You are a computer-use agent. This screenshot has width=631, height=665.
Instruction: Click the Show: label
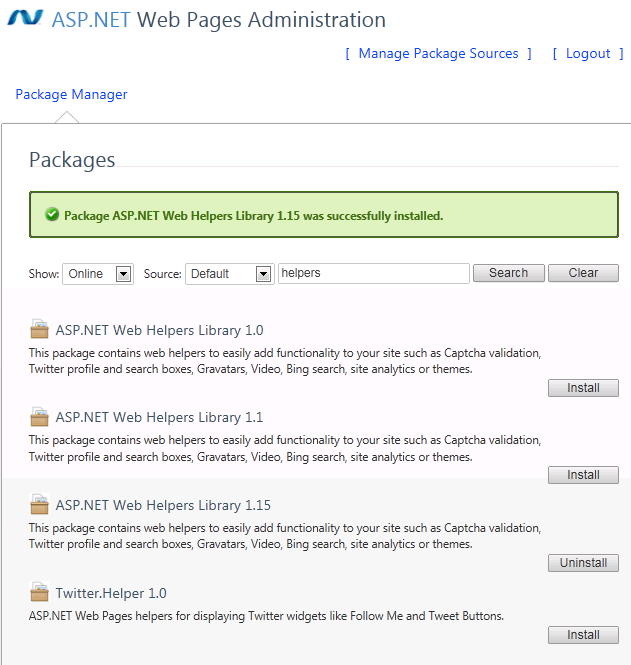[x=44, y=274]
